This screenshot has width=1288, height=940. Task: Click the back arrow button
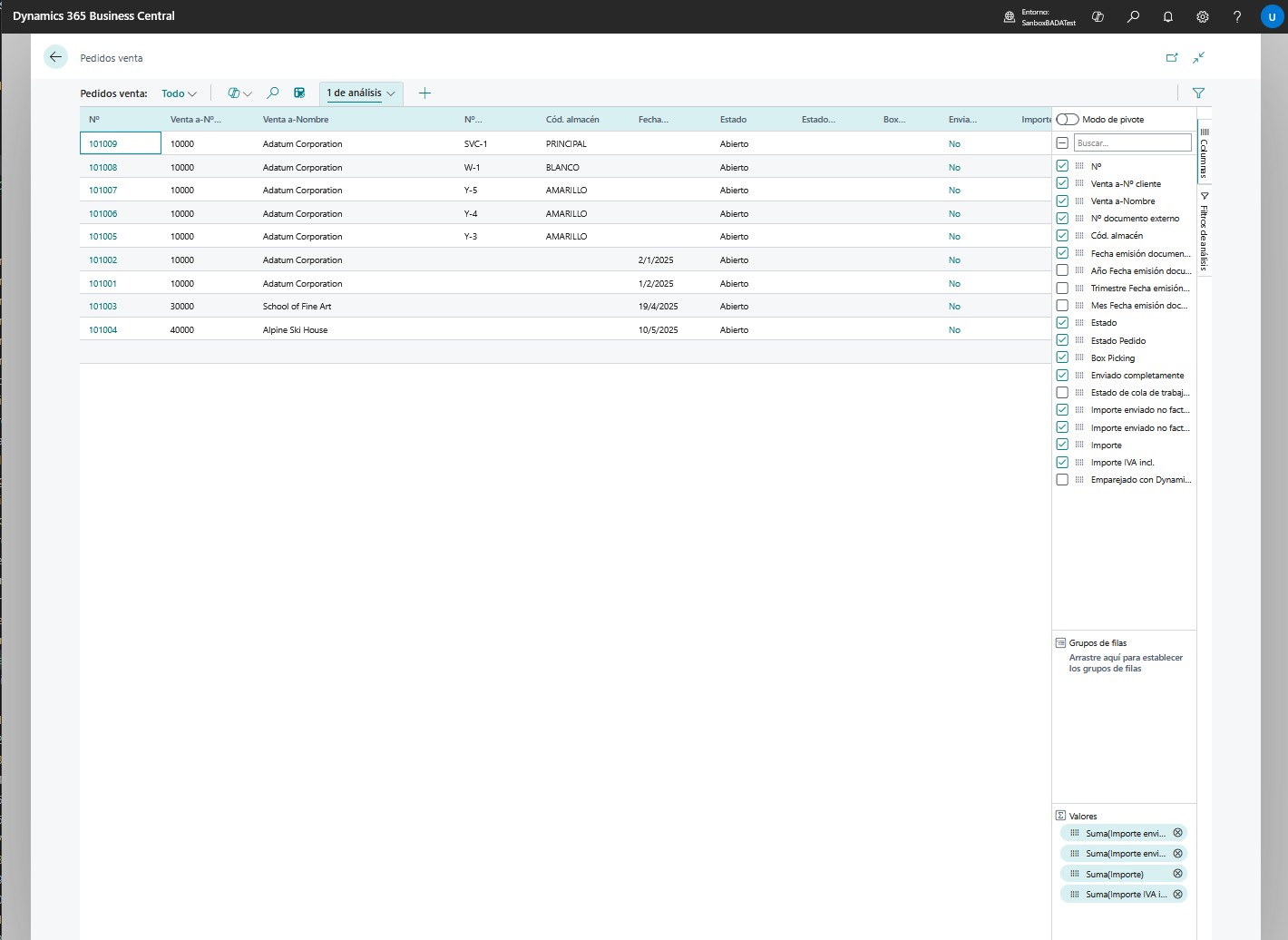click(56, 57)
